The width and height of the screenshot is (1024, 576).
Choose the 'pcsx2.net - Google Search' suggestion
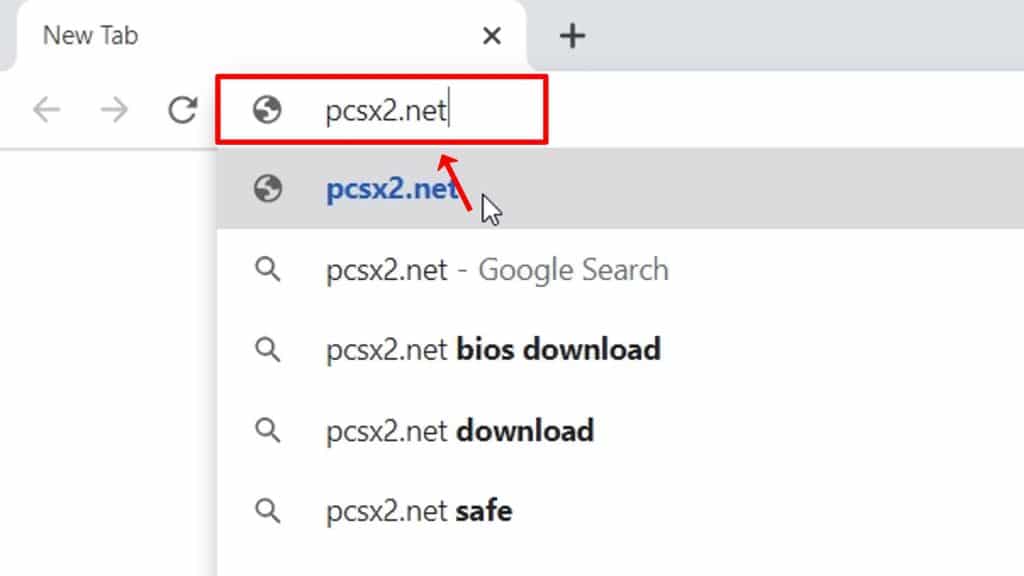coord(497,270)
